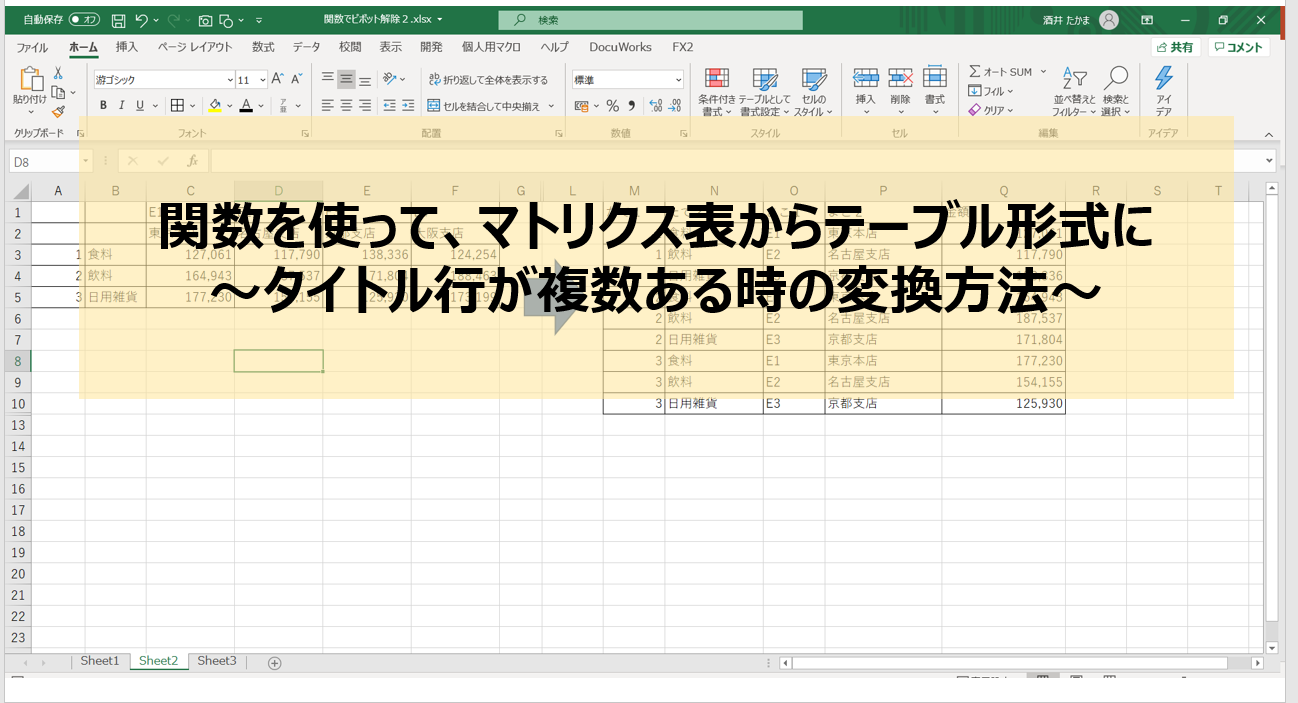Open 検索と選択 magnifier tool

(1116, 91)
